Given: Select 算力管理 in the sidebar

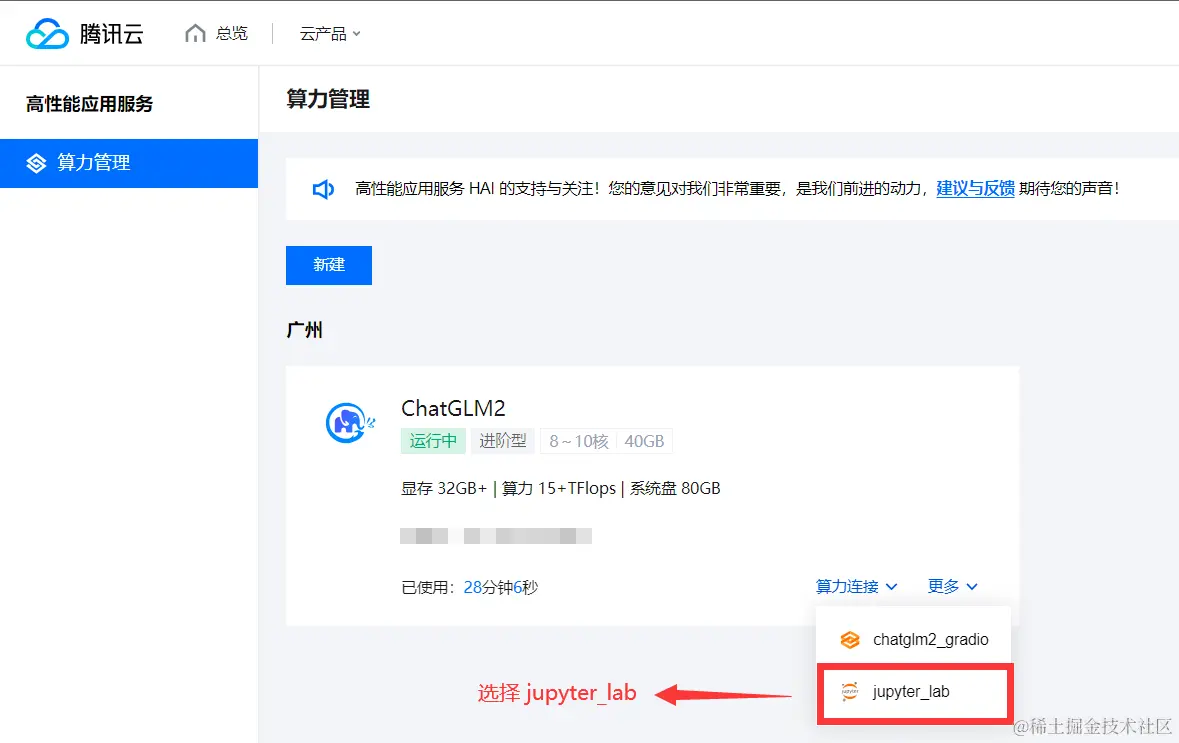Looking at the screenshot, I should click(x=129, y=163).
